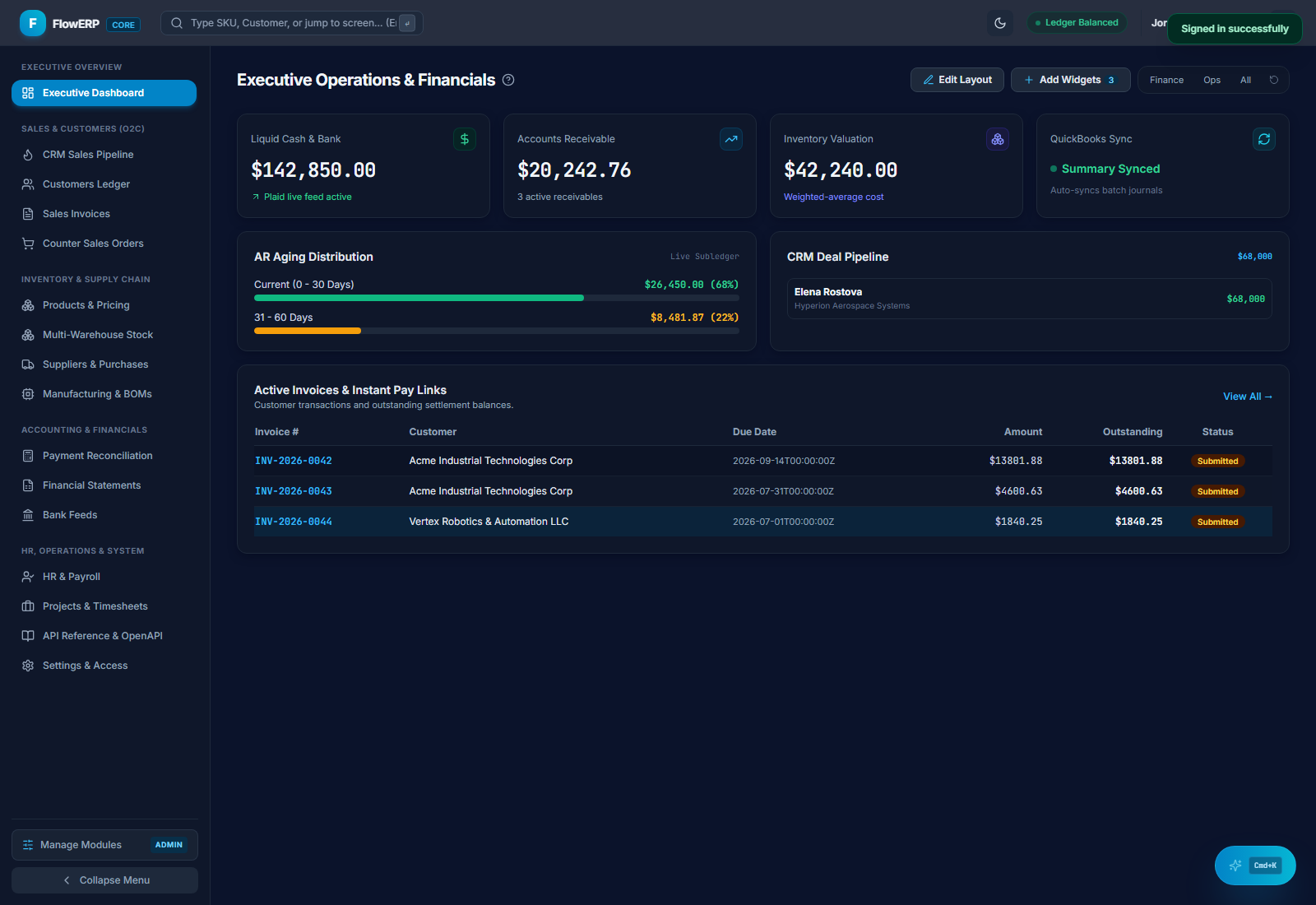Switch to the Finance view tab
The height and width of the screenshot is (905, 1316).
pos(1166,80)
